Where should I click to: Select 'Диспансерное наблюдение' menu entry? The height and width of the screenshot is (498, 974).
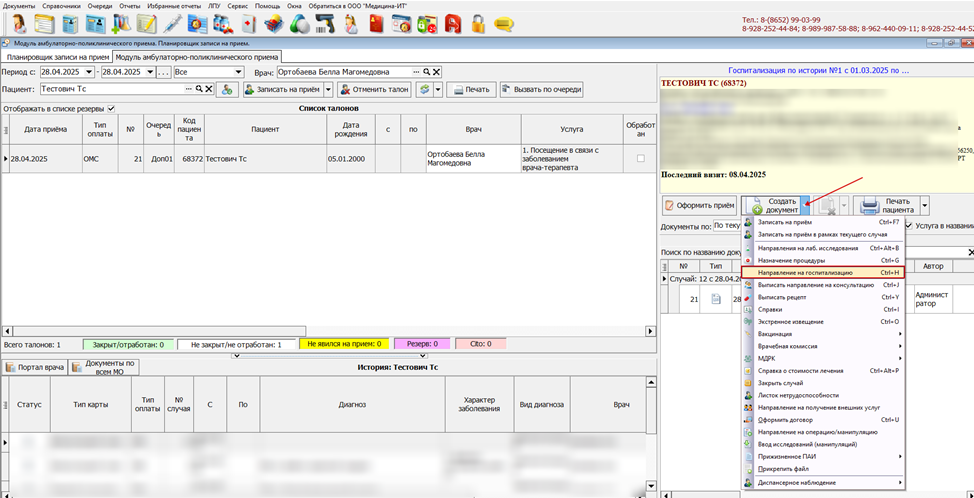[823, 482]
